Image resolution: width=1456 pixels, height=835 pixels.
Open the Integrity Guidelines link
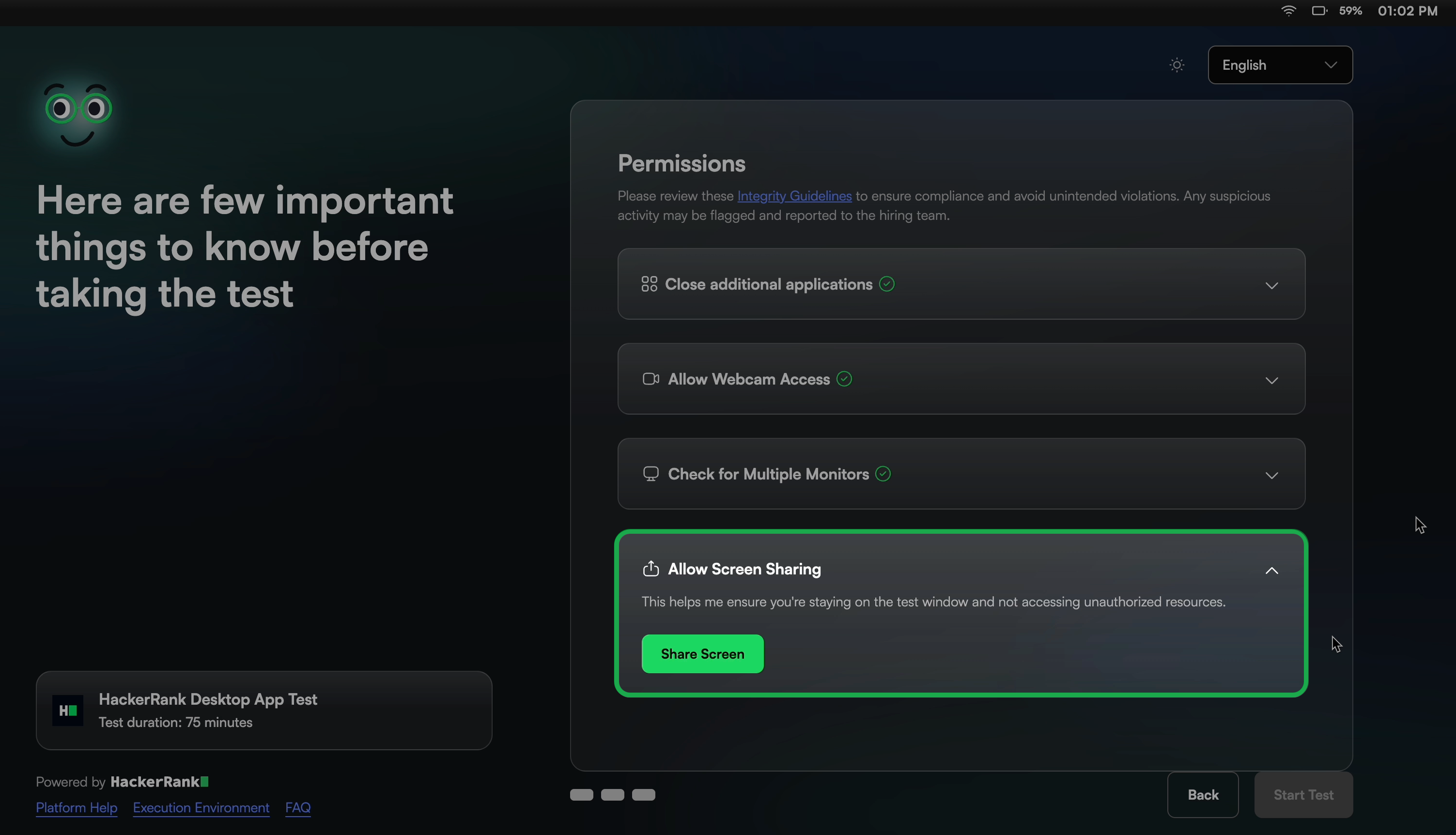pyautogui.click(x=794, y=196)
